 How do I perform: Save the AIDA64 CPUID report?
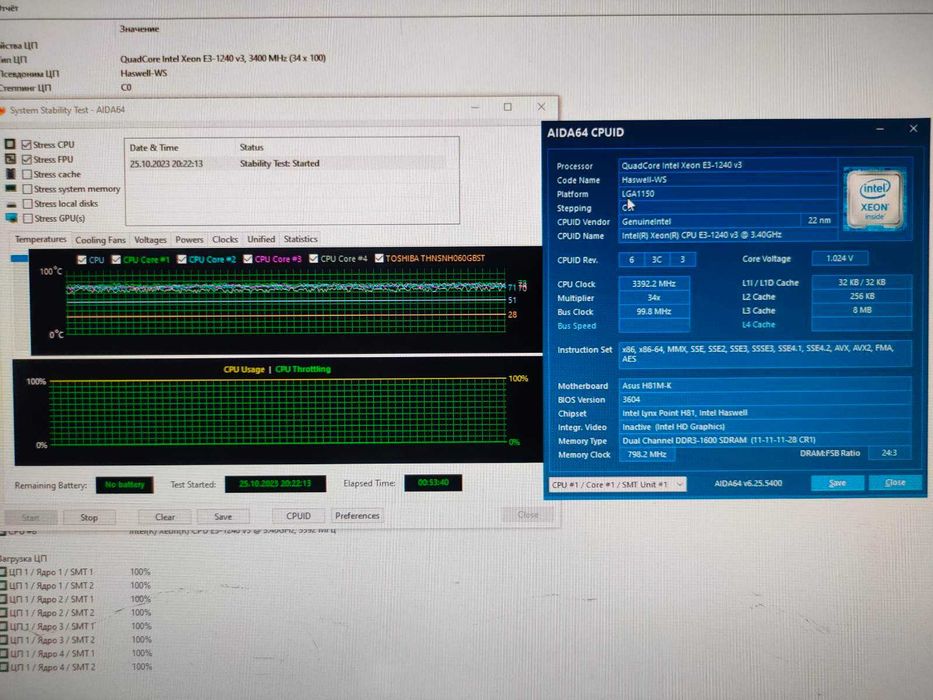837,483
